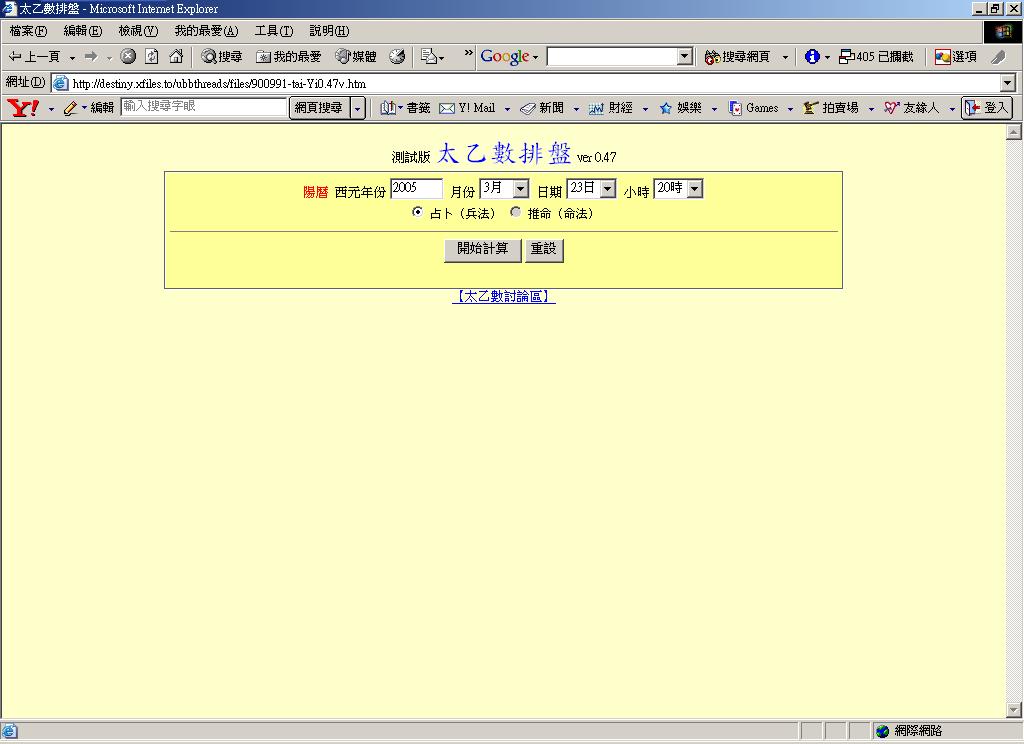Go to the Home page icon
The width and height of the screenshot is (1024, 744).
click(176, 57)
